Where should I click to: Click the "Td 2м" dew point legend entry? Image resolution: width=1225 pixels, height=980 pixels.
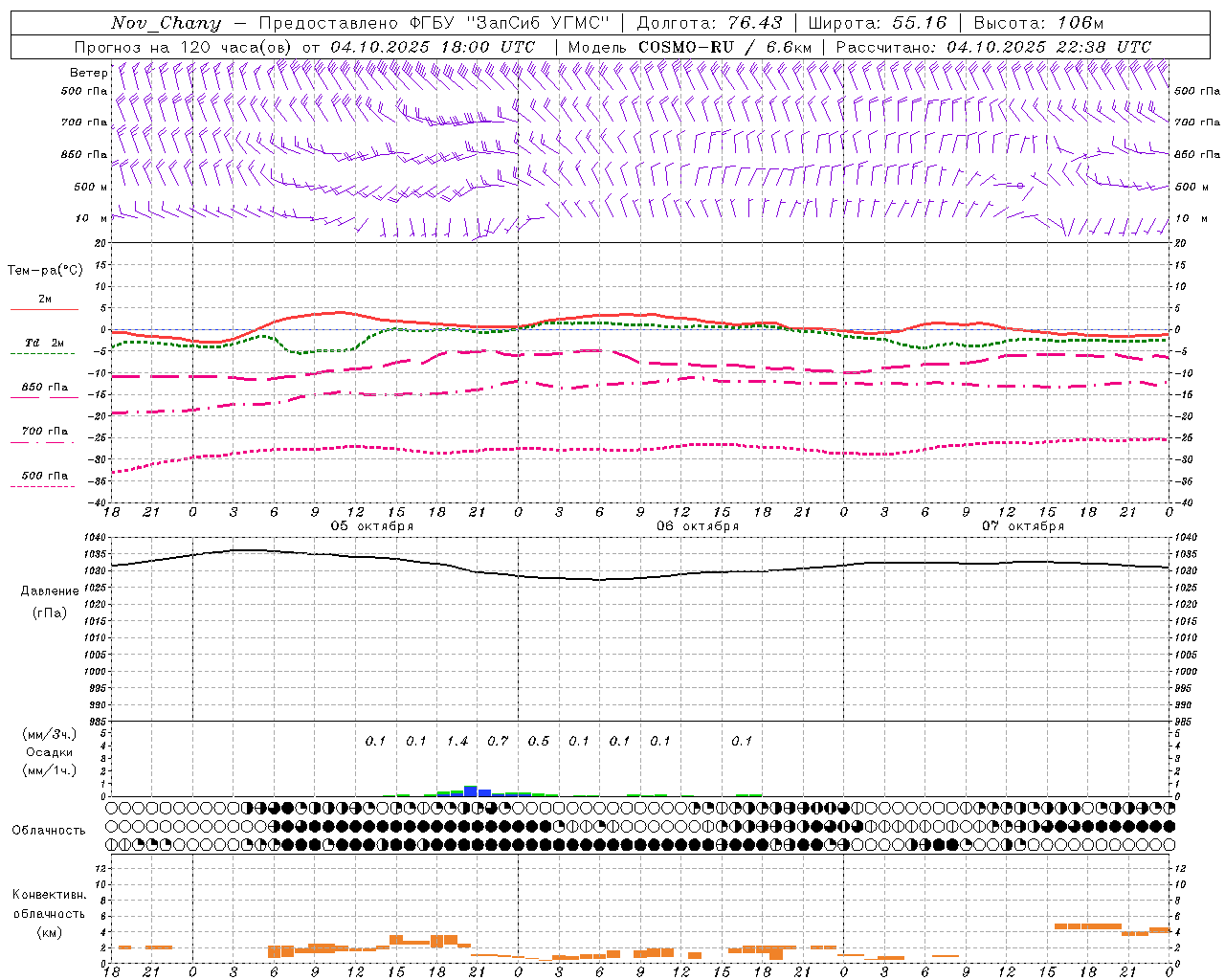point(45,343)
